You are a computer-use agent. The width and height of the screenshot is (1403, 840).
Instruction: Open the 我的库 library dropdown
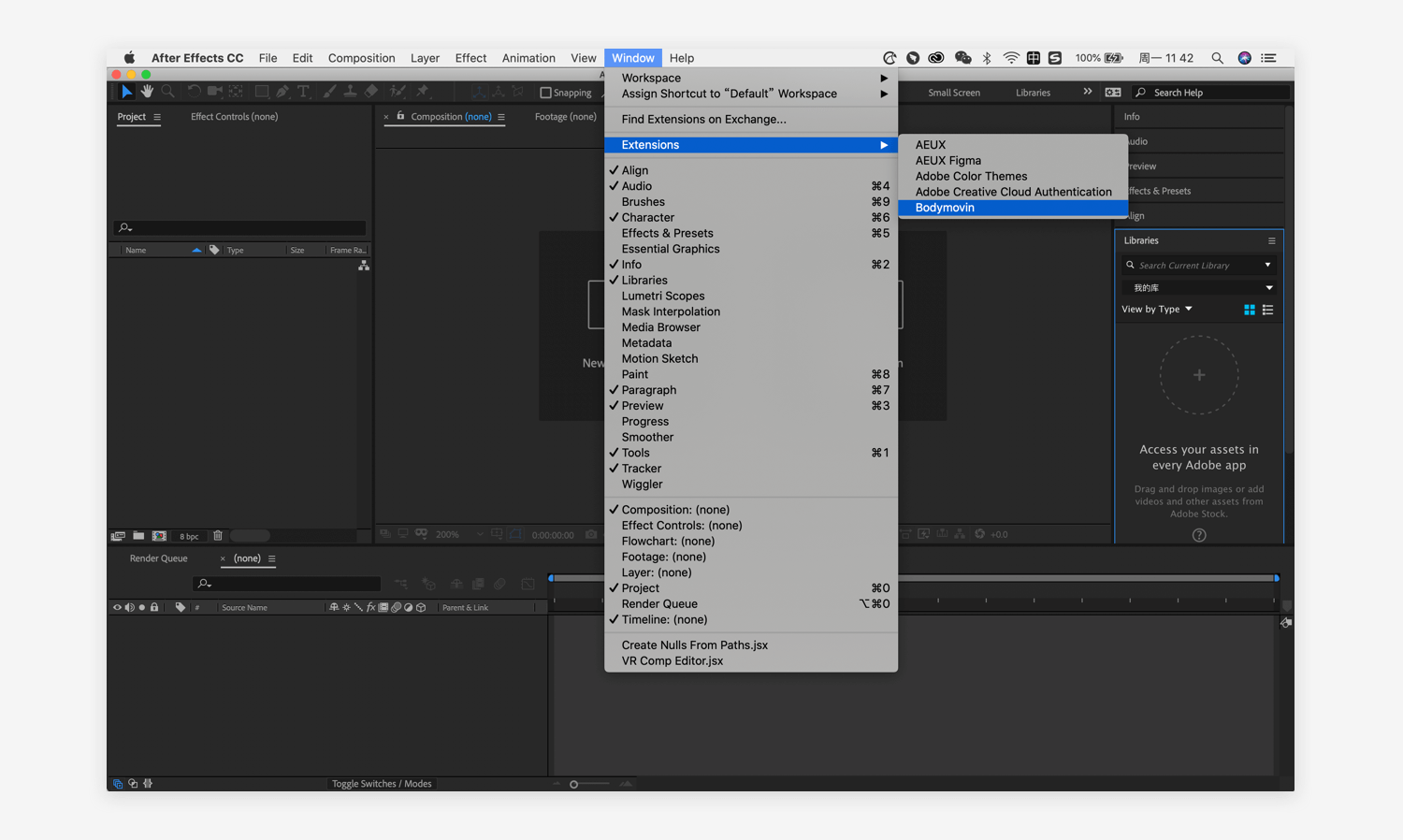(1200, 288)
